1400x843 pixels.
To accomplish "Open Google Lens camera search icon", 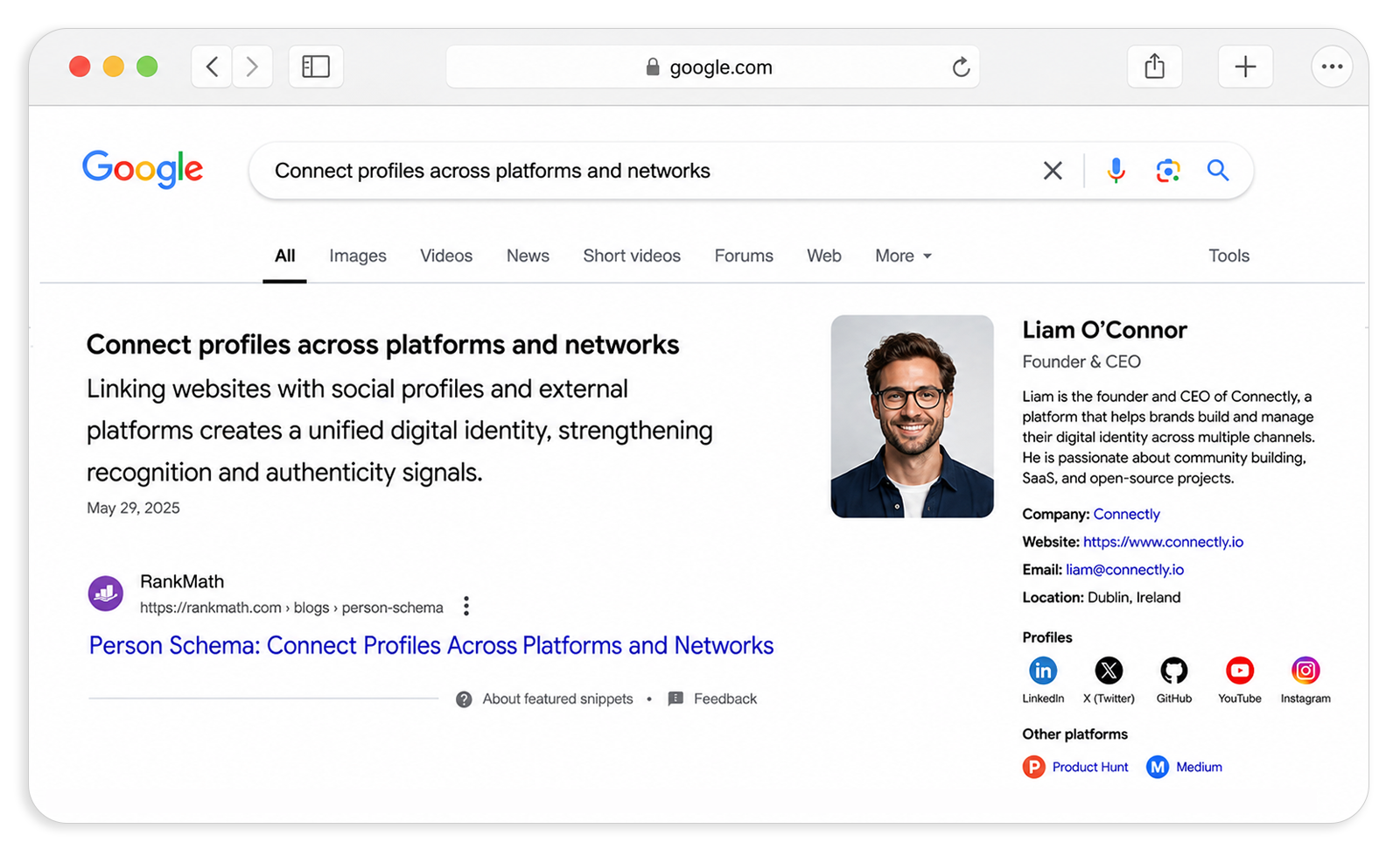I will [x=1168, y=171].
